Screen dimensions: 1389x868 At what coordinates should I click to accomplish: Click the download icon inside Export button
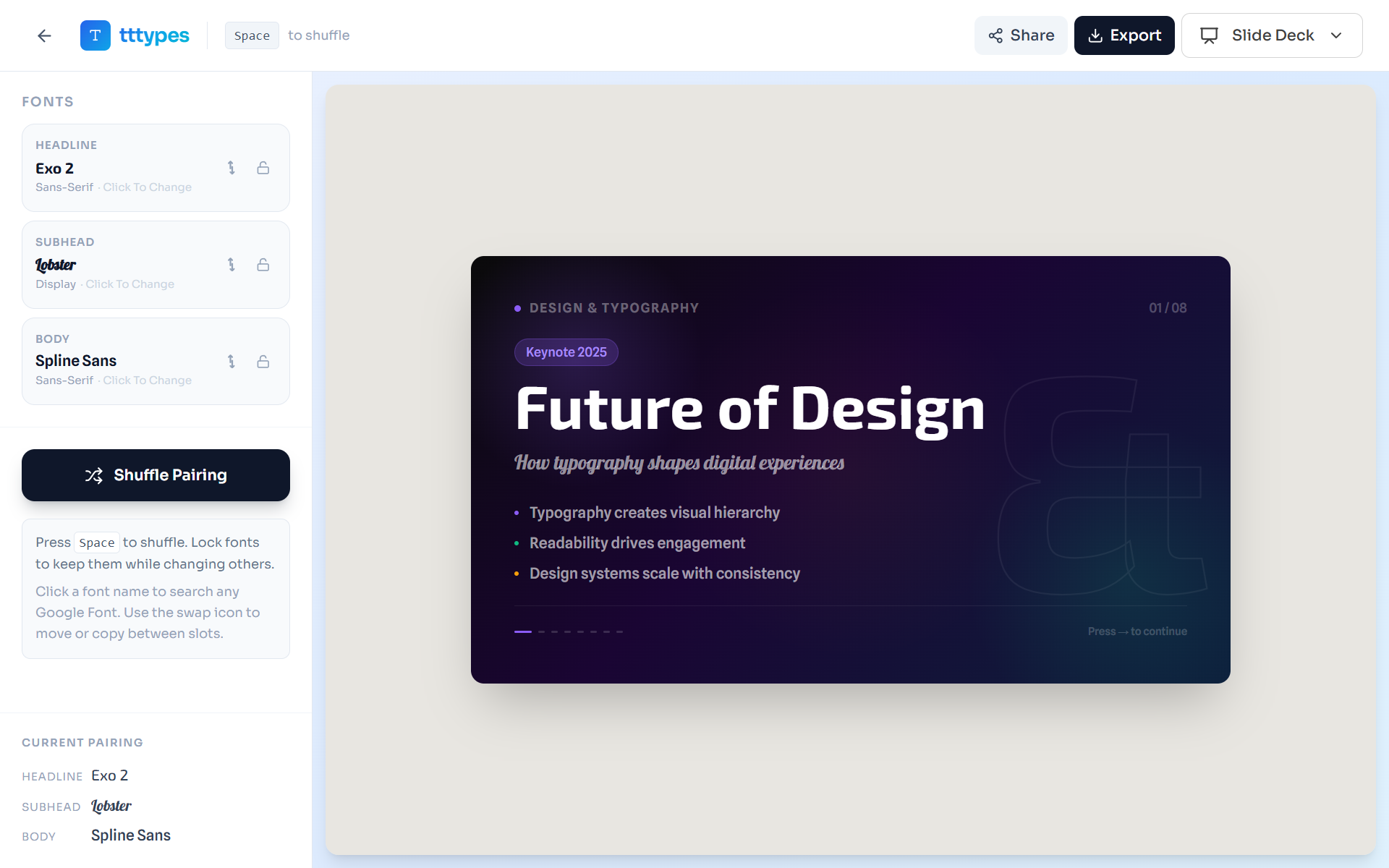[x=1094, y=35]
